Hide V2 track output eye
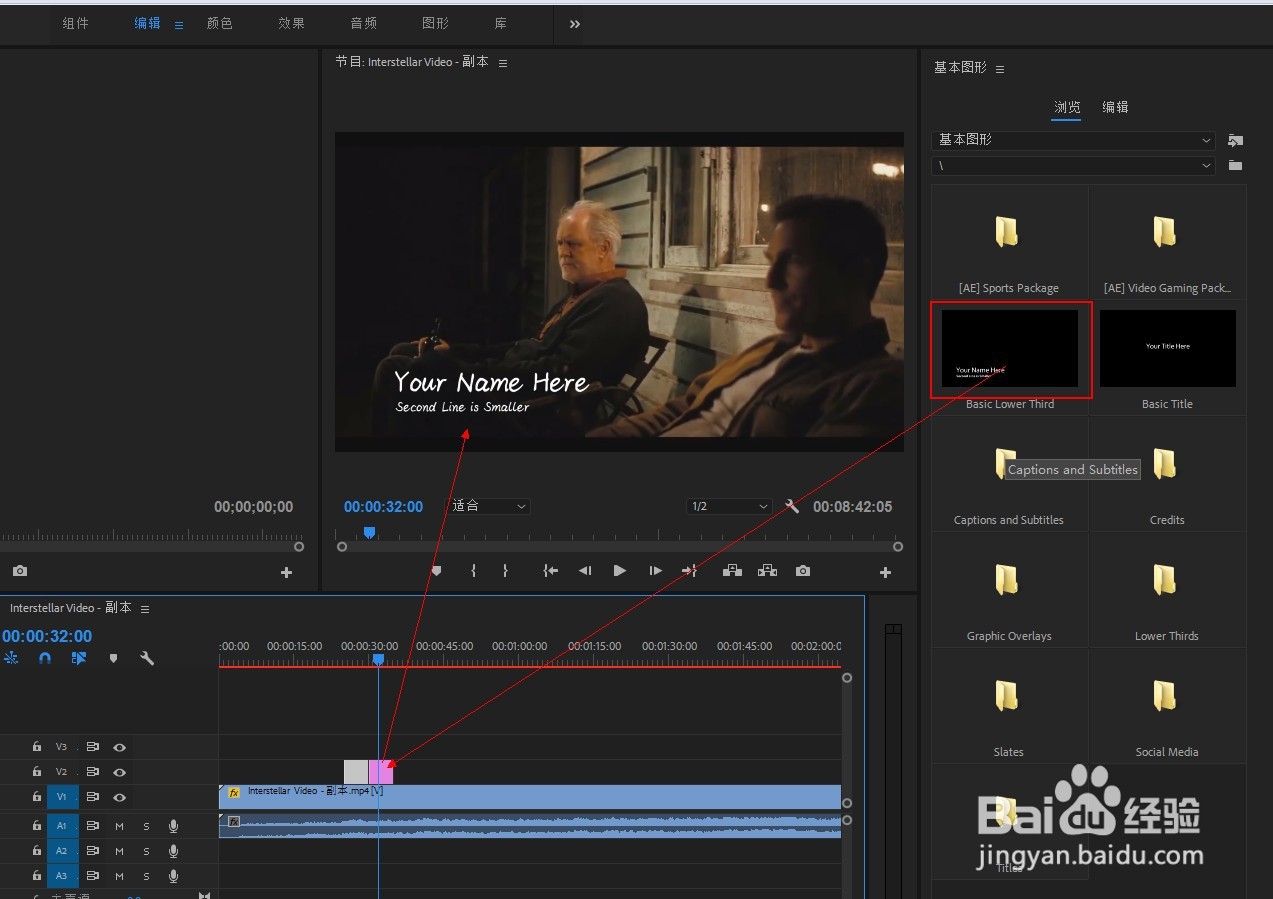This screenshot has width=1273, height=899. (119, 772)
